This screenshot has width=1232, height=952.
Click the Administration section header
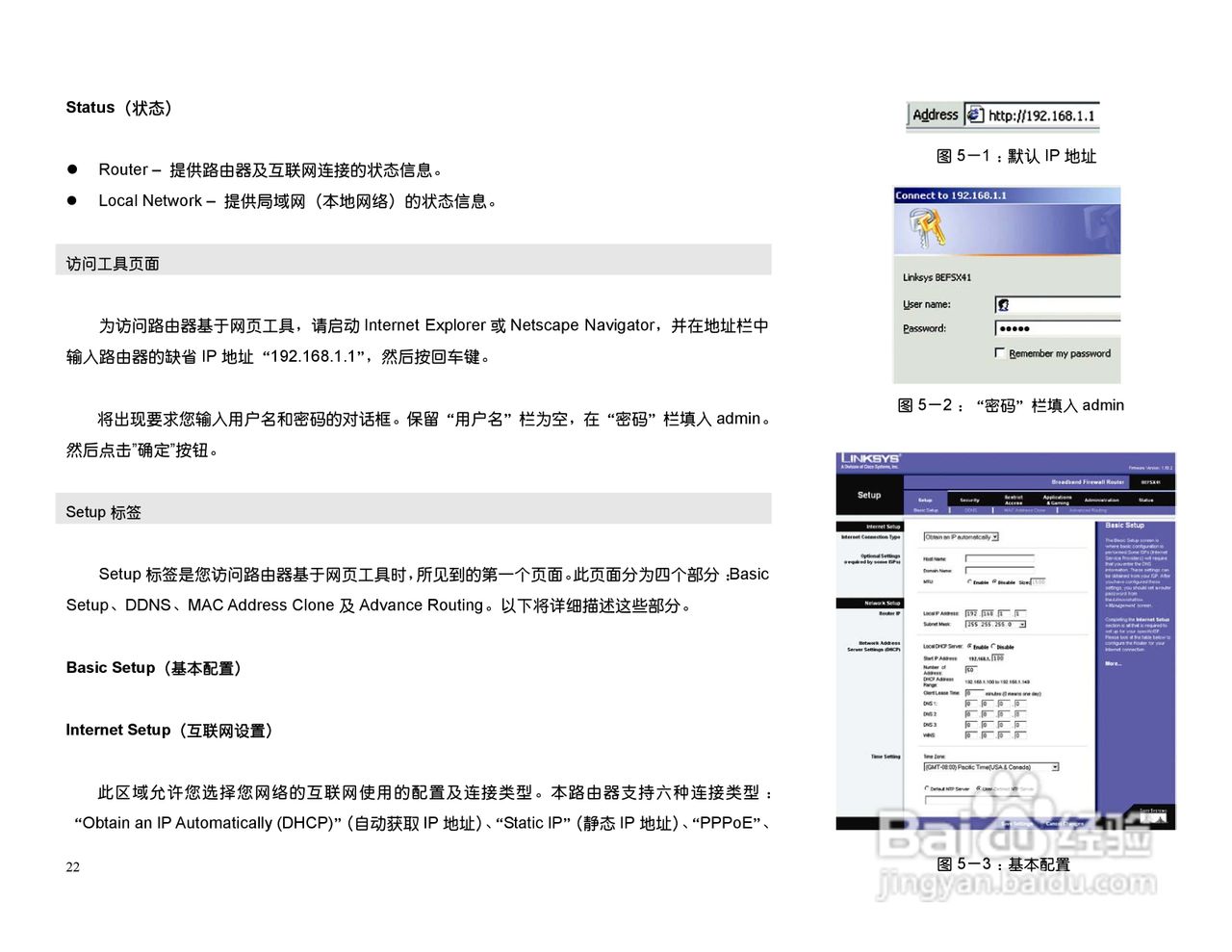1102,500
